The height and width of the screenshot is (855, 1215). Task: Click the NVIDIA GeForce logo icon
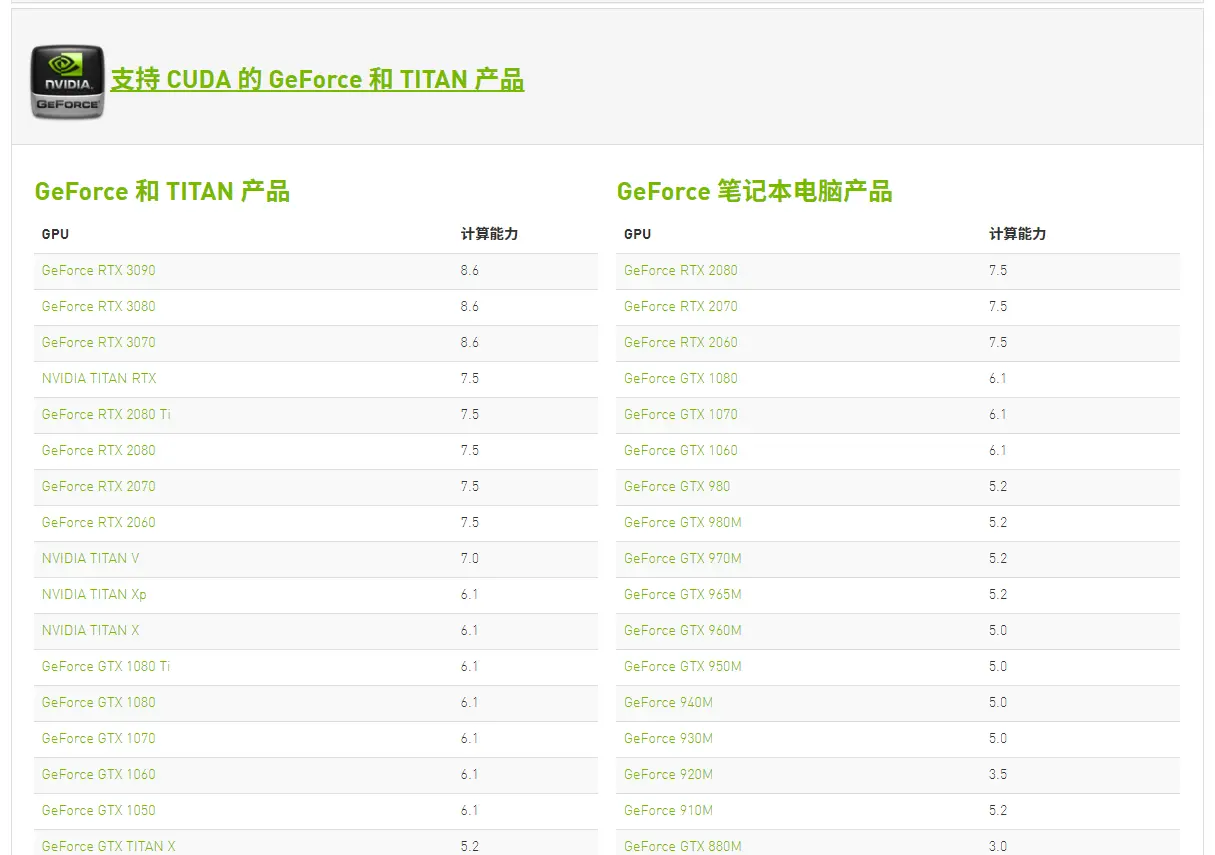[67, 82]
